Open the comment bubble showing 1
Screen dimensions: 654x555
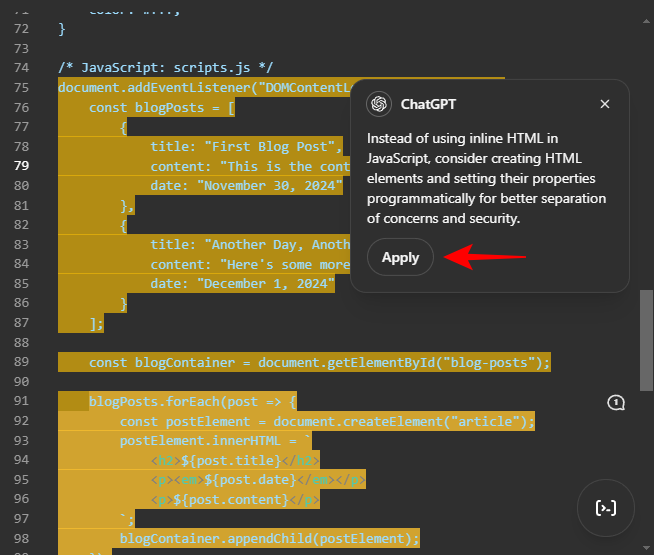point(616,402)
